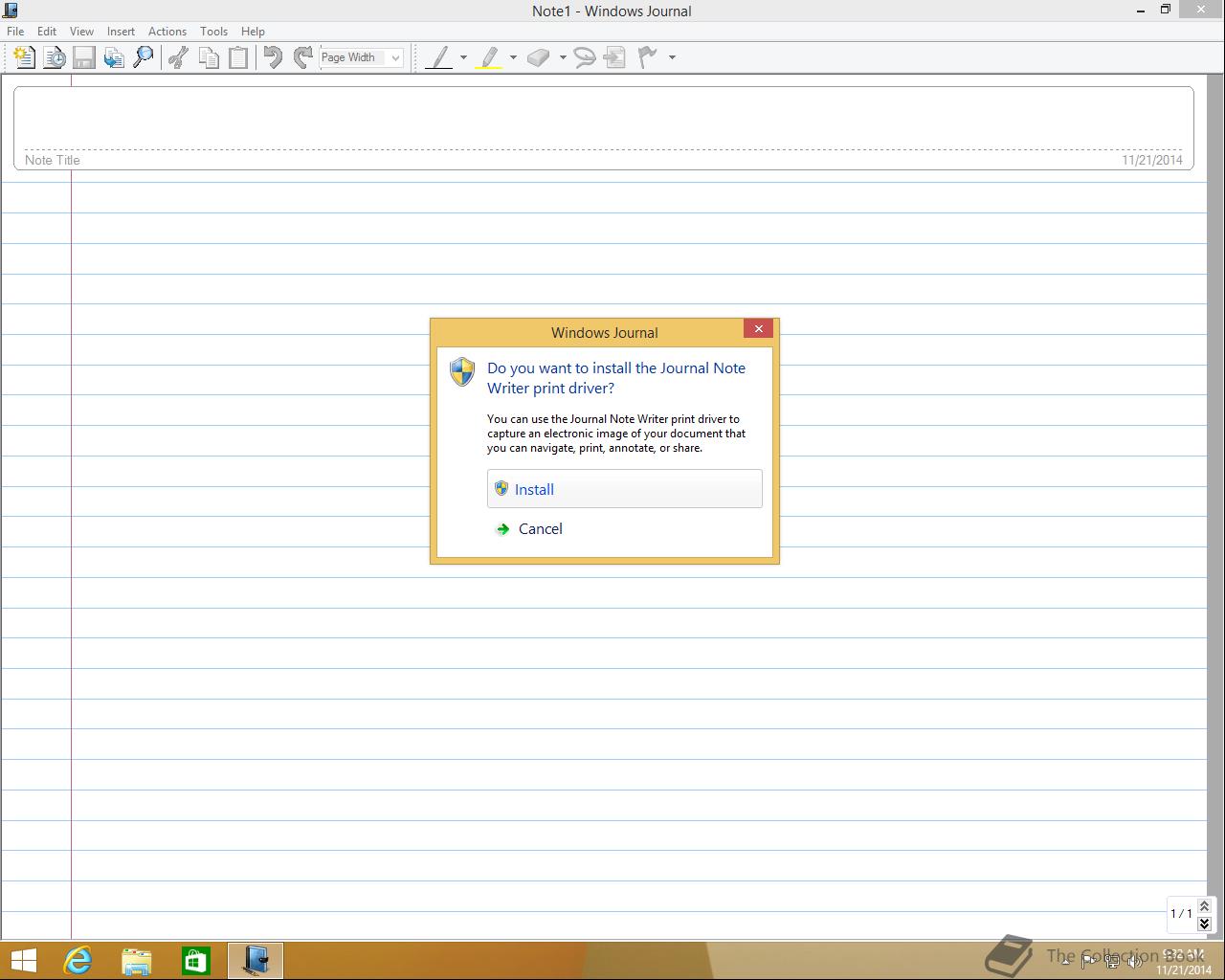Click the New Note toolbar icon

[x=24, y=57]
